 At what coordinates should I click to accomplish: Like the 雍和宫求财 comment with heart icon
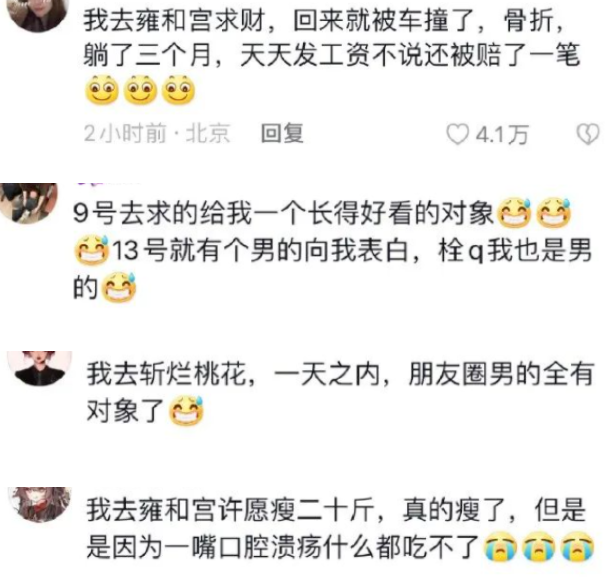[x=458, y=134]
